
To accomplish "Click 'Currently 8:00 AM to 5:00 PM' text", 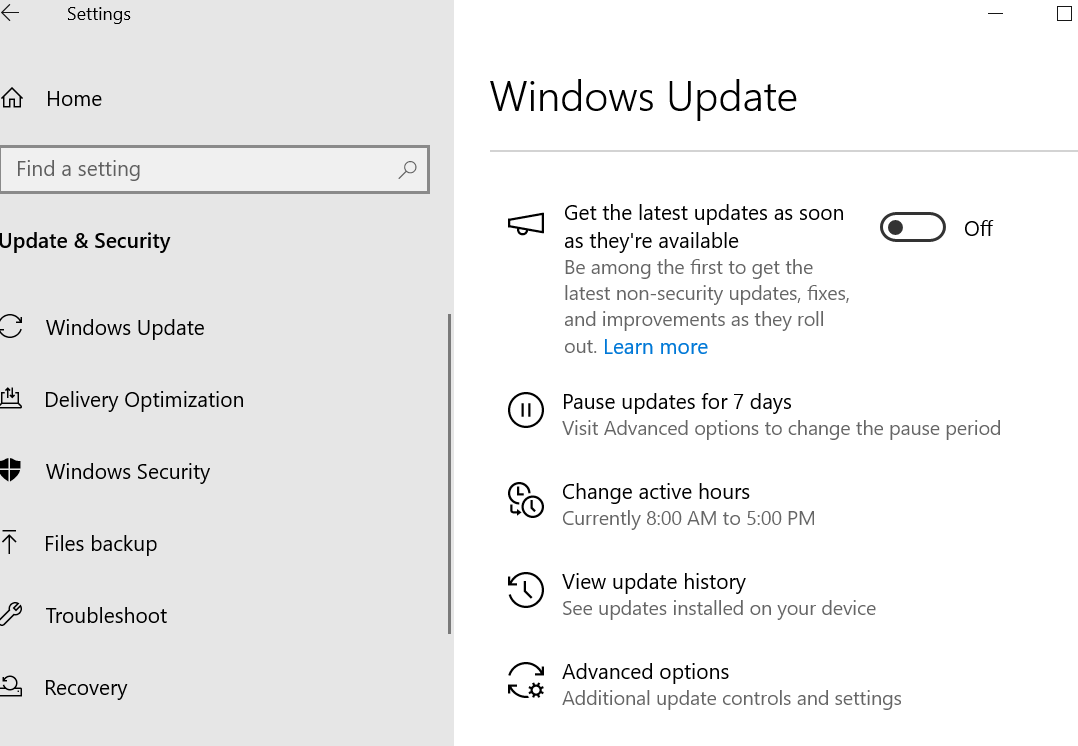I will (688, 518).
